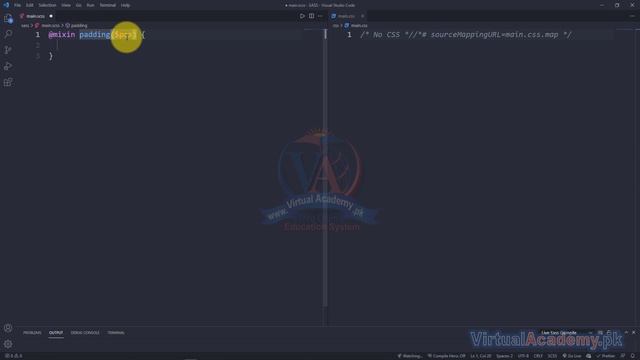Close the main.css editor tab
This screenshot has width=640, height=360.
pos(362,16)
